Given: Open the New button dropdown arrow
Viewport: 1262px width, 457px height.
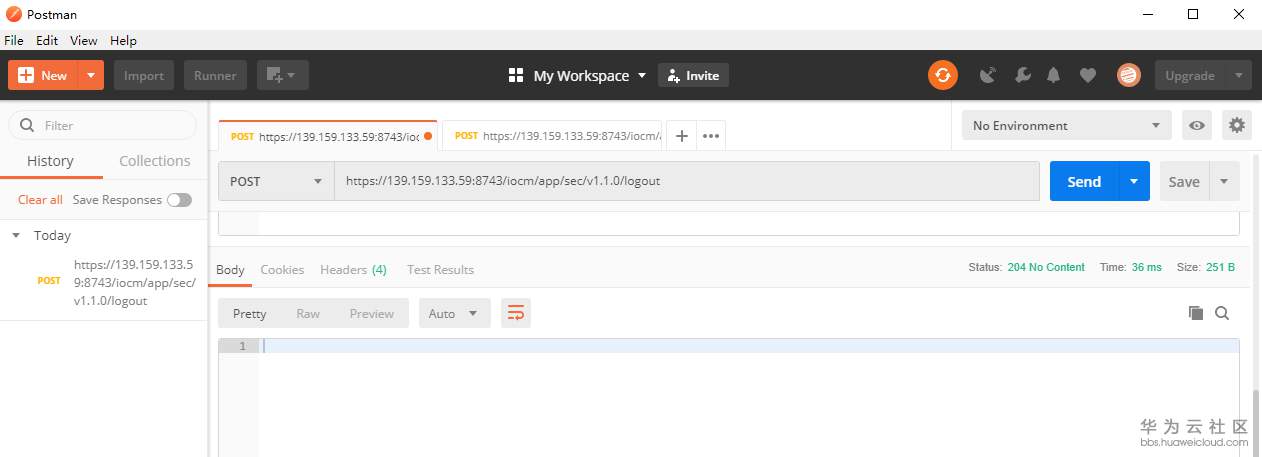Looking at the screenshot, I should click(91, 75).
